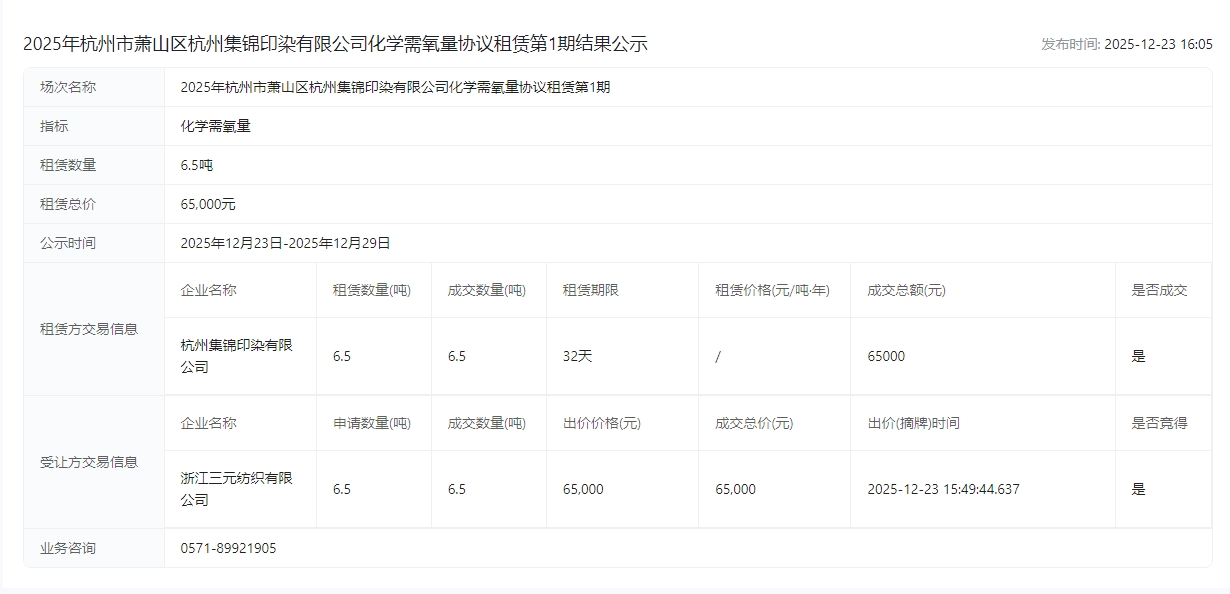Image resolution: width=1230 pixels, height=594 pixels.
Task: Click the 出价(摘牌)时间 column header
Action: coord(913,423)
